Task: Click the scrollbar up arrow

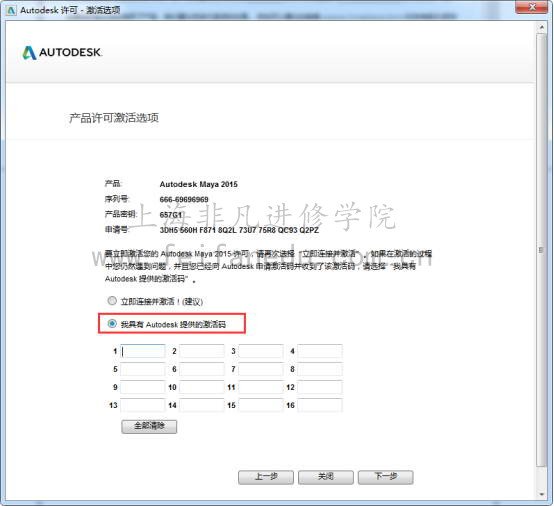Action: 541,27
